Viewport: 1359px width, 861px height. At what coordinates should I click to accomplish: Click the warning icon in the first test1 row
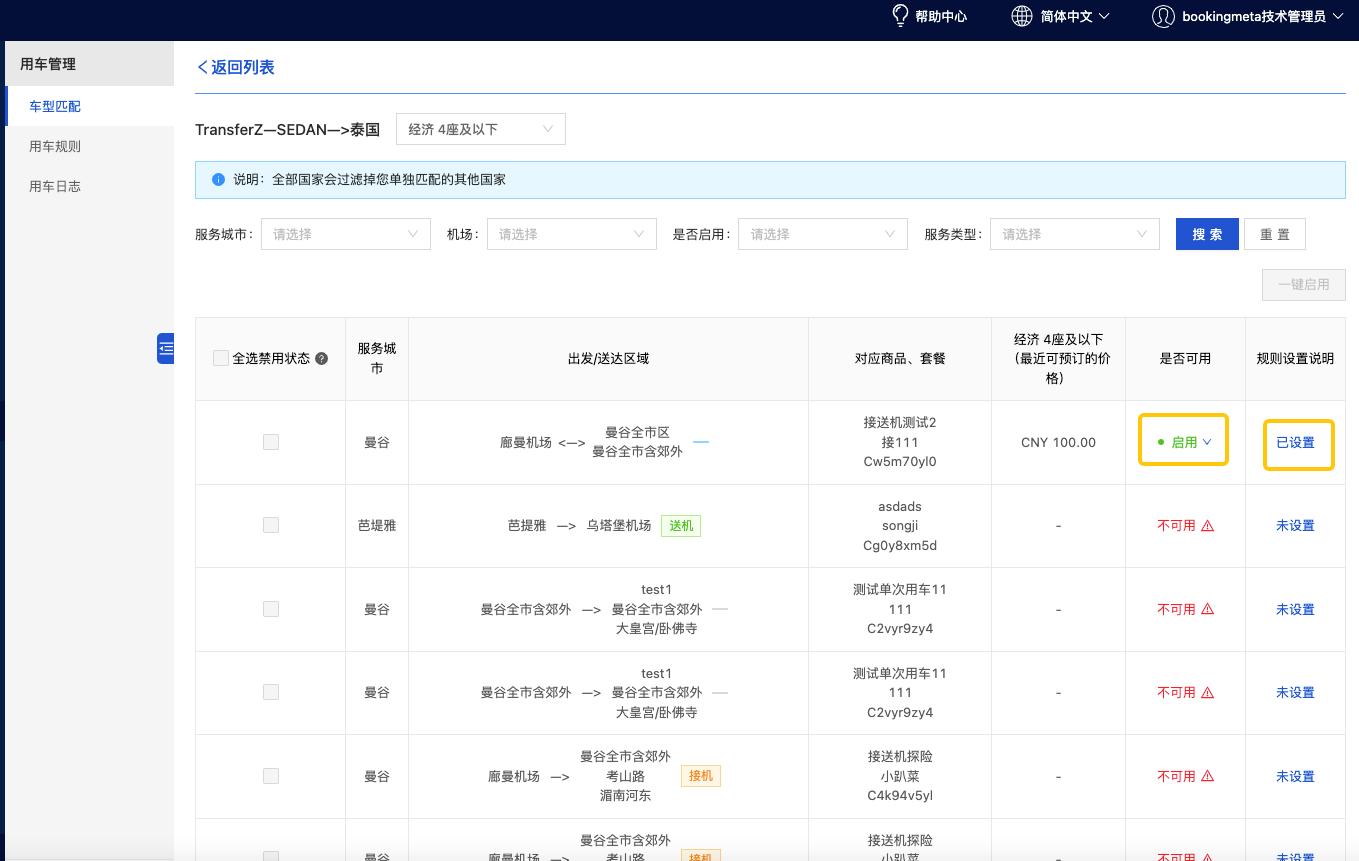click(1208, 608)
